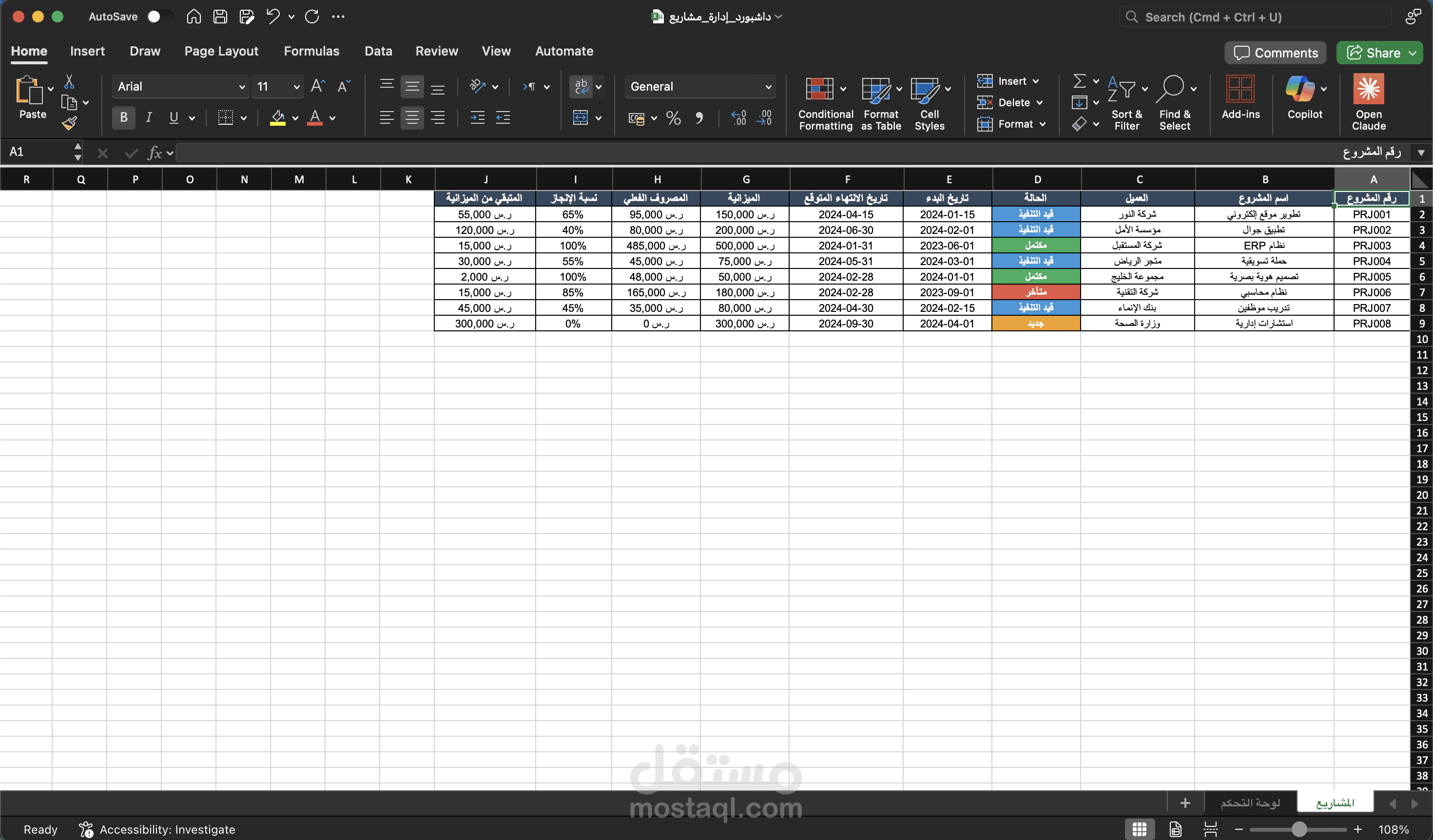Click the Cut scissors icon

pos(69,81)
